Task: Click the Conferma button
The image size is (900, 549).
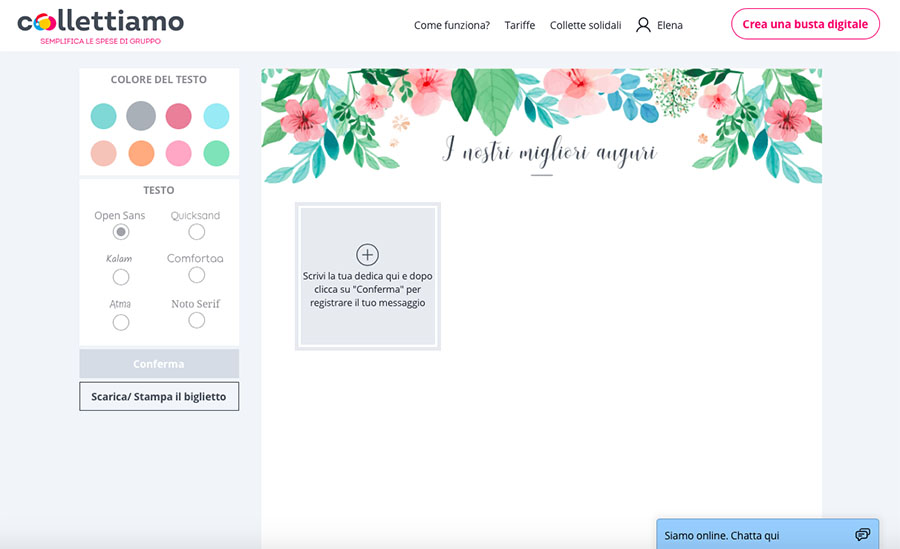Action: (159, 364)
